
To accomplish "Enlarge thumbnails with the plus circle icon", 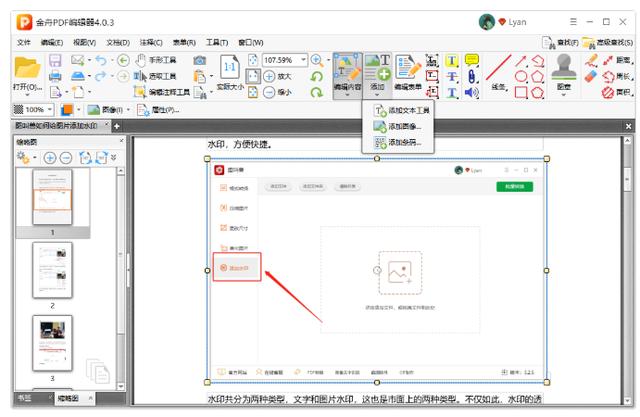I will pos(50,157).
